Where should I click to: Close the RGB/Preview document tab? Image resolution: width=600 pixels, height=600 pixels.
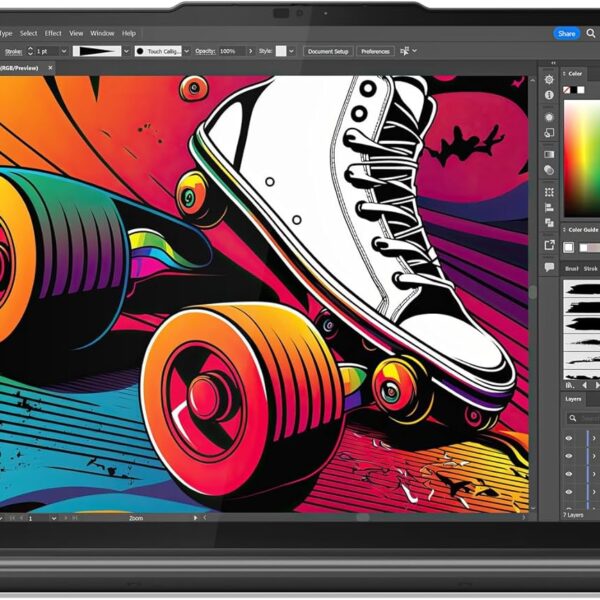50,68
